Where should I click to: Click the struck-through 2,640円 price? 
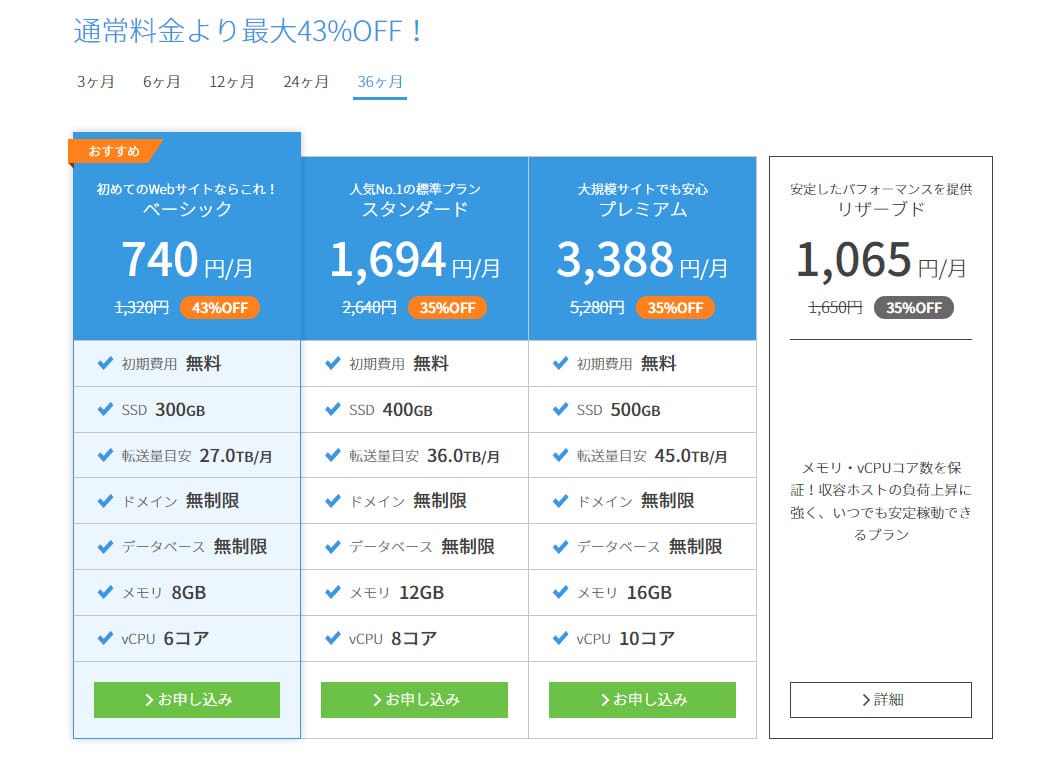point(369,308)
